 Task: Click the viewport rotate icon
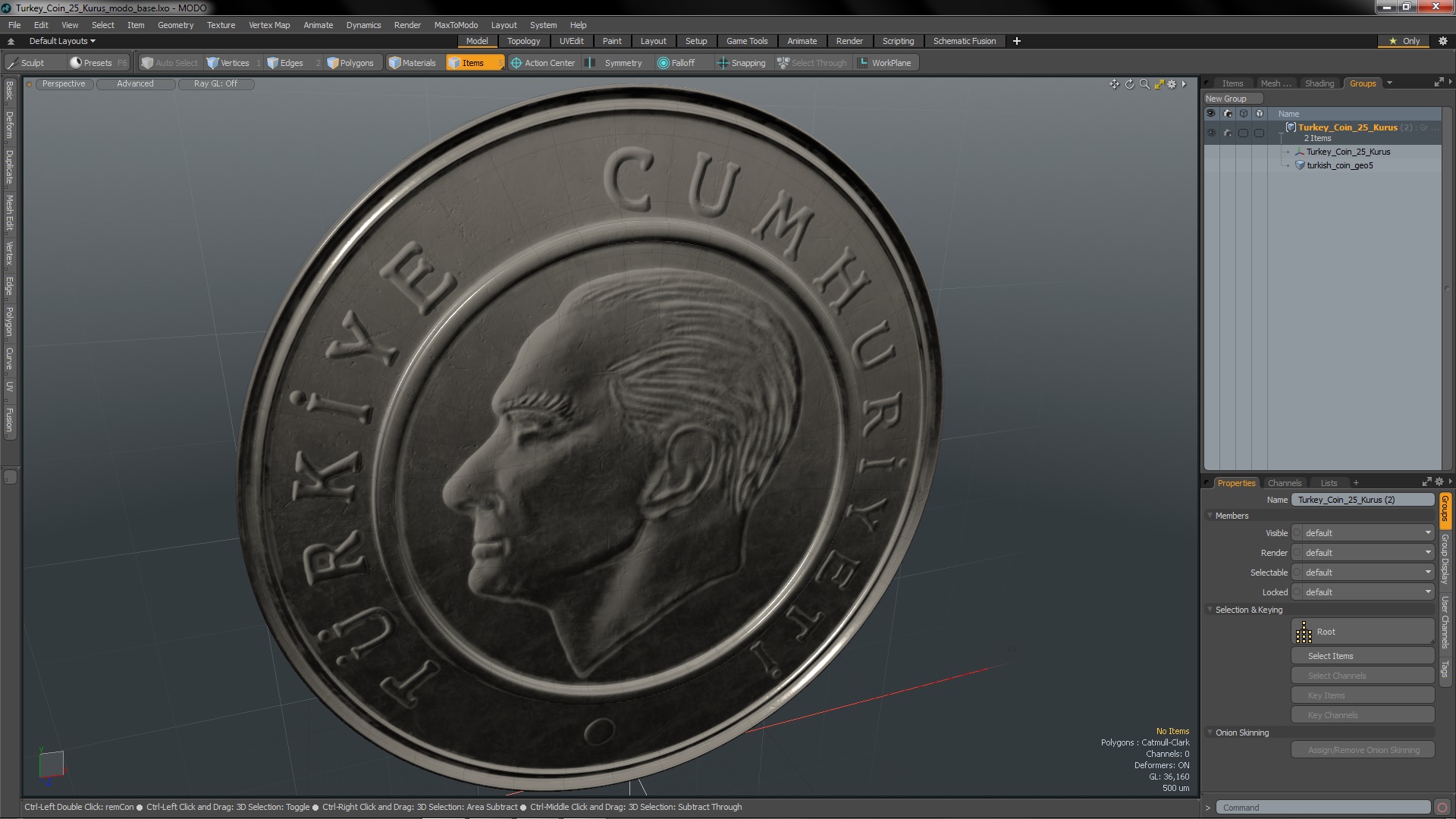coord(1129,84)
